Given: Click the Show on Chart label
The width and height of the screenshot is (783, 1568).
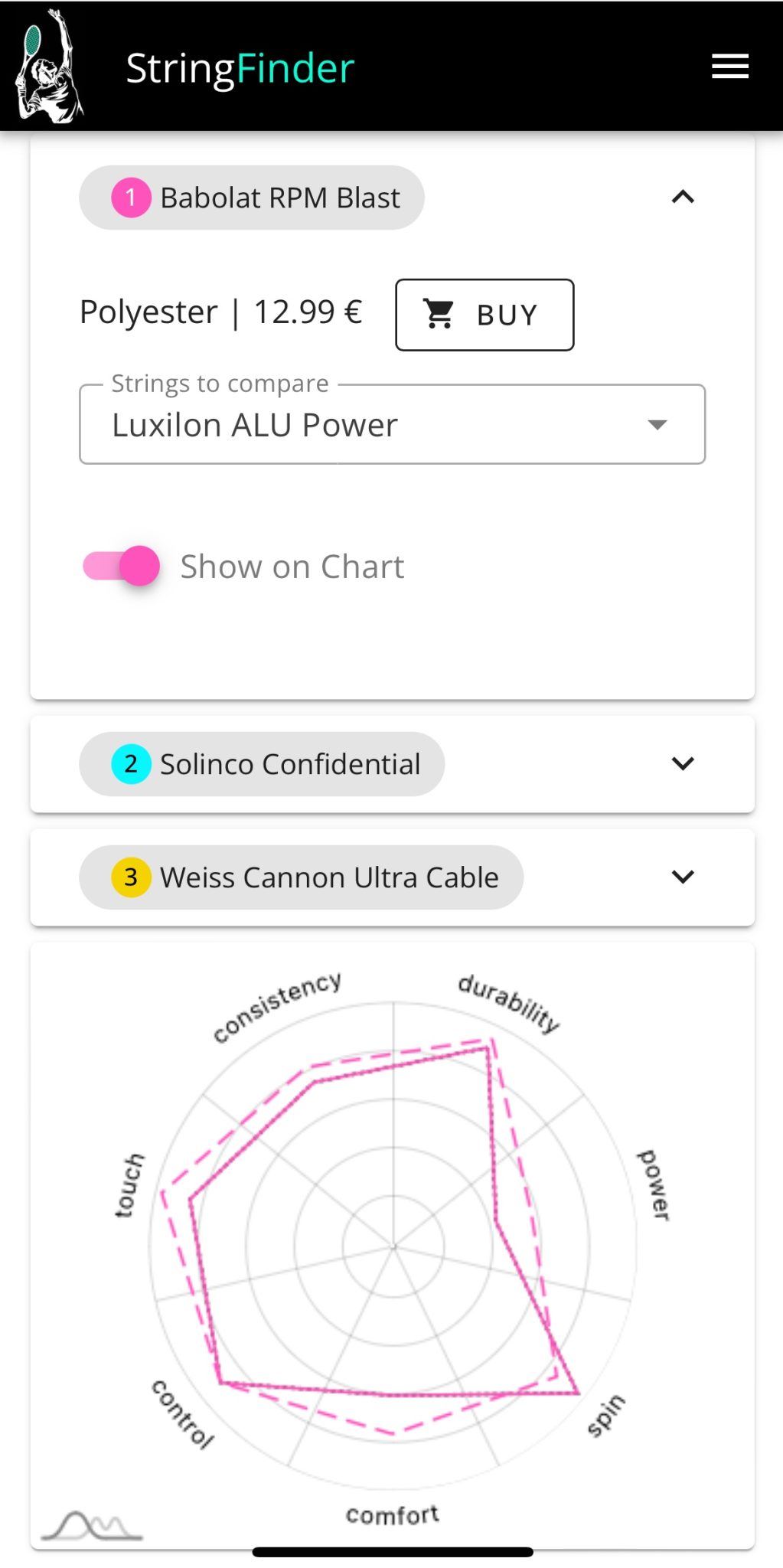Looking at the screenshot, I should (x=292, y=567).
